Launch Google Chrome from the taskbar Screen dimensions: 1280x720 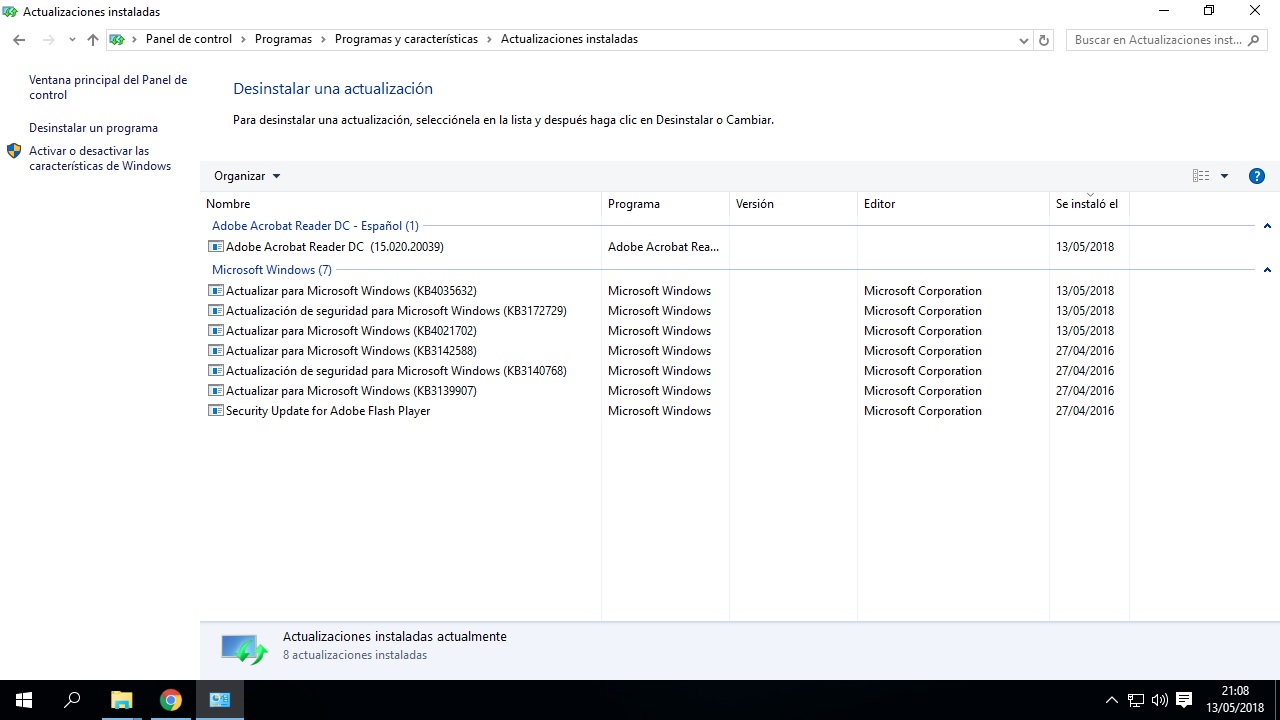(170, 700)
